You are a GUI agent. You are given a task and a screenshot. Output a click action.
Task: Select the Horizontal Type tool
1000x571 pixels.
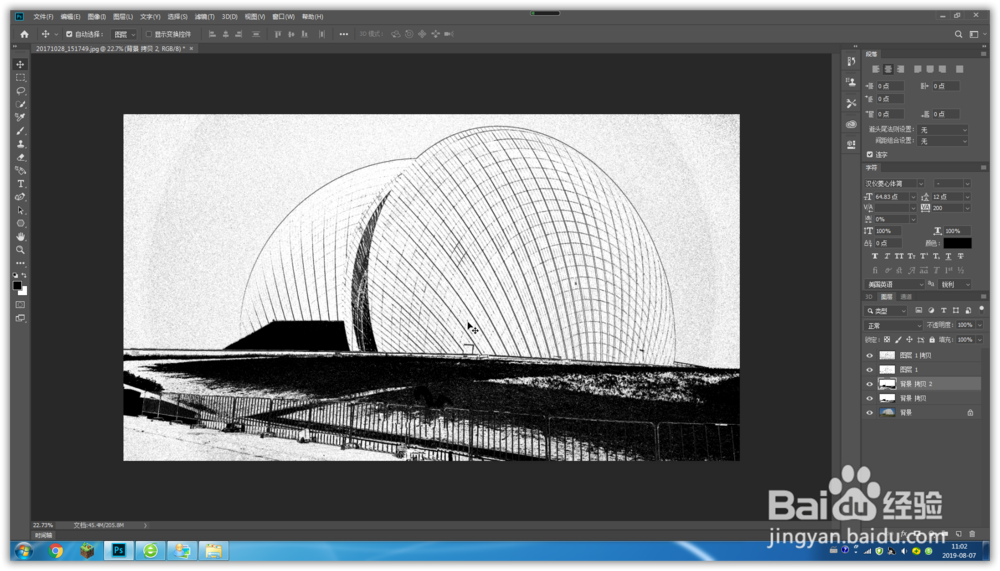point(20,184)
